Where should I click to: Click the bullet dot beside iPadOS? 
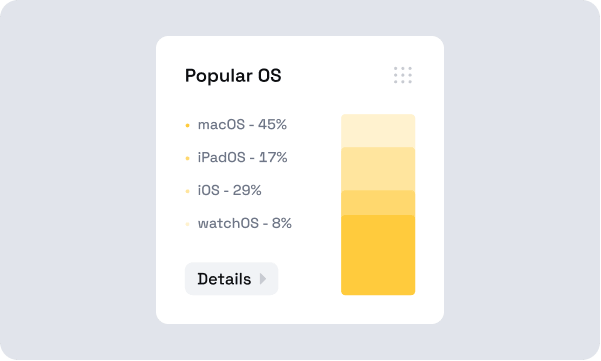tap(187, 158)
